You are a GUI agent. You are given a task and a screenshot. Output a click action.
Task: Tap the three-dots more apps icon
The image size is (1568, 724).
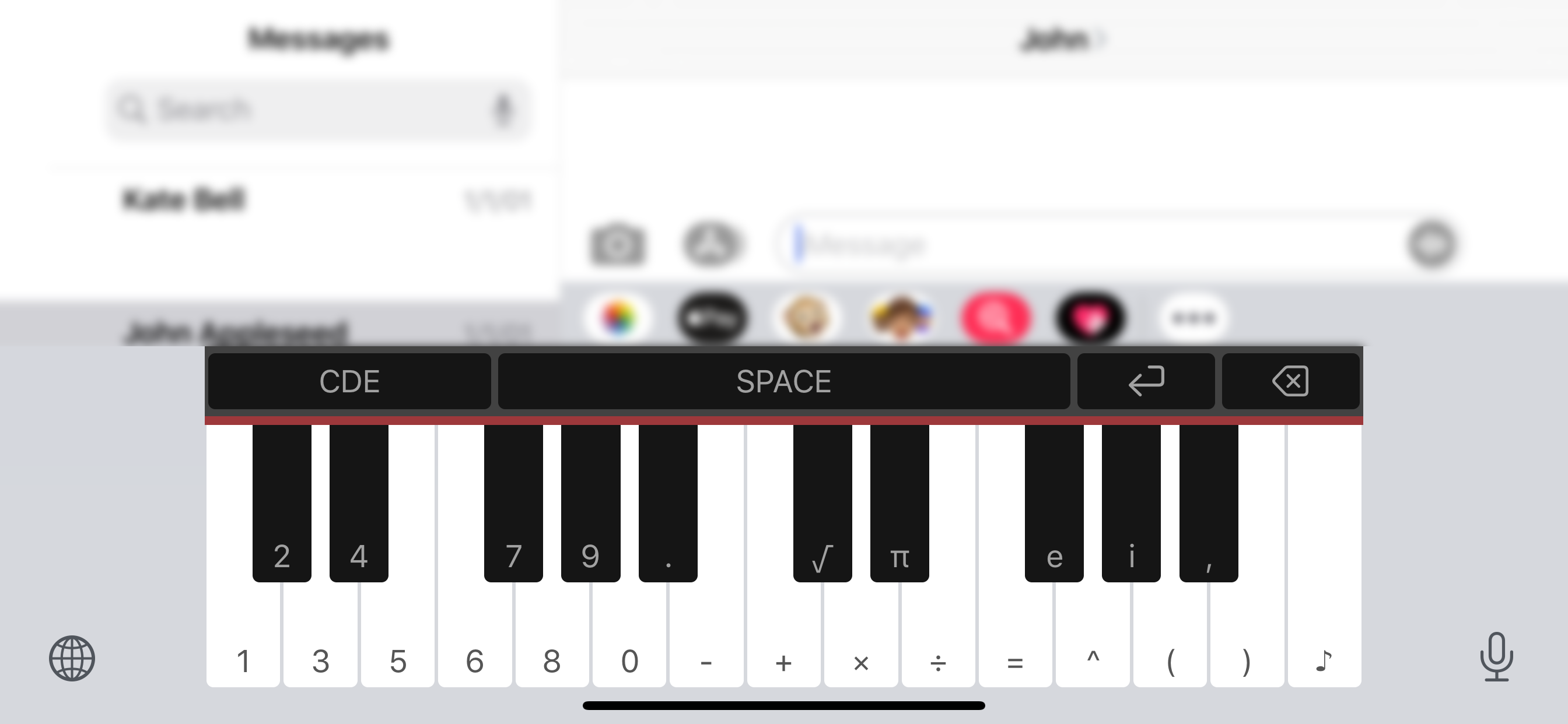pyautogui.click(x=1193, y=318)
